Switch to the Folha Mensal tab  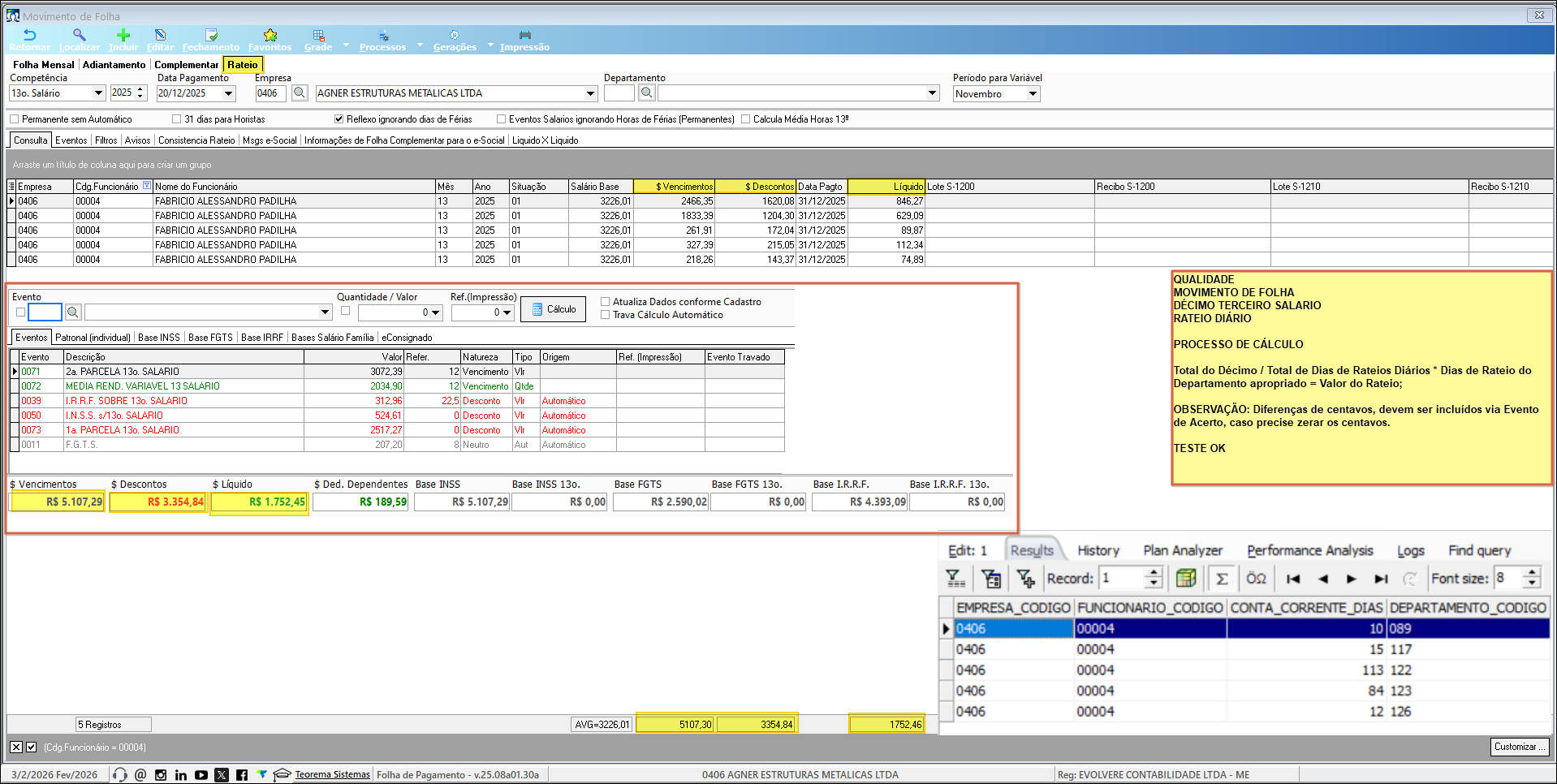pyautogui.click(x=43, y=65)
